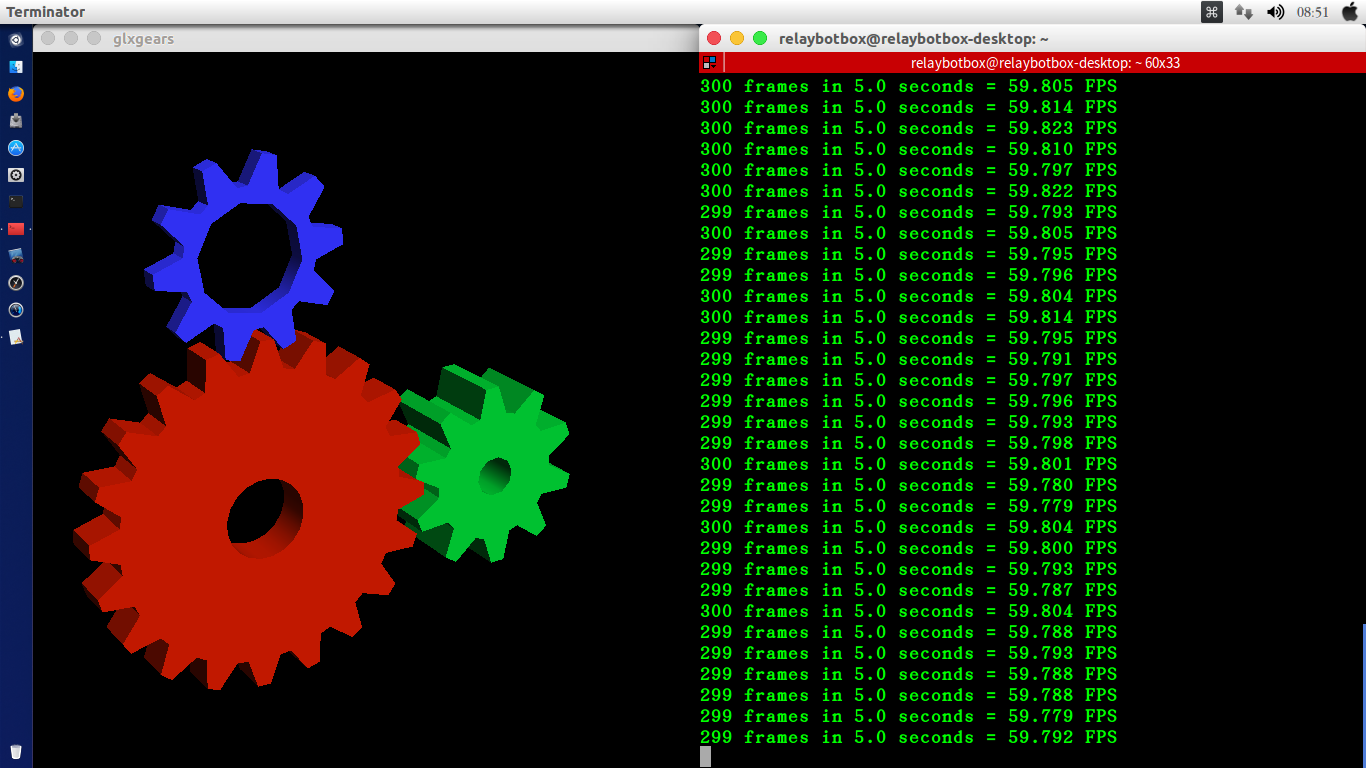Maximize the Terminator window with the green button
1366x768 pixels.
click(760, 38)
